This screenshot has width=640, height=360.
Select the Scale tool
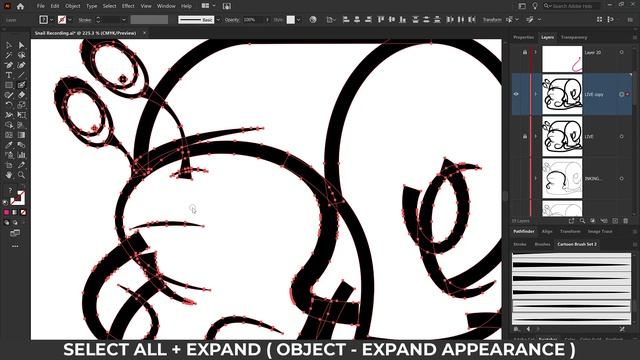[x=21, y=105]
